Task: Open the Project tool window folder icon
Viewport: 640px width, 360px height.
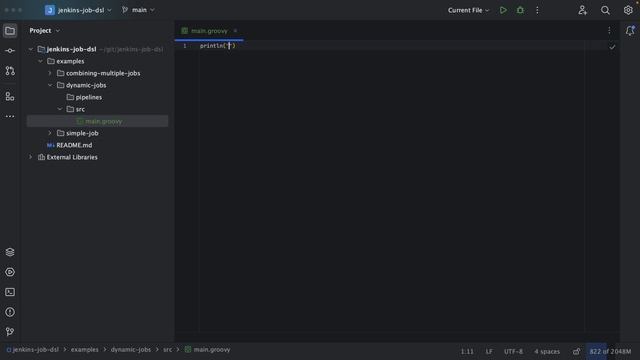Action: click(x=10, y=31)
